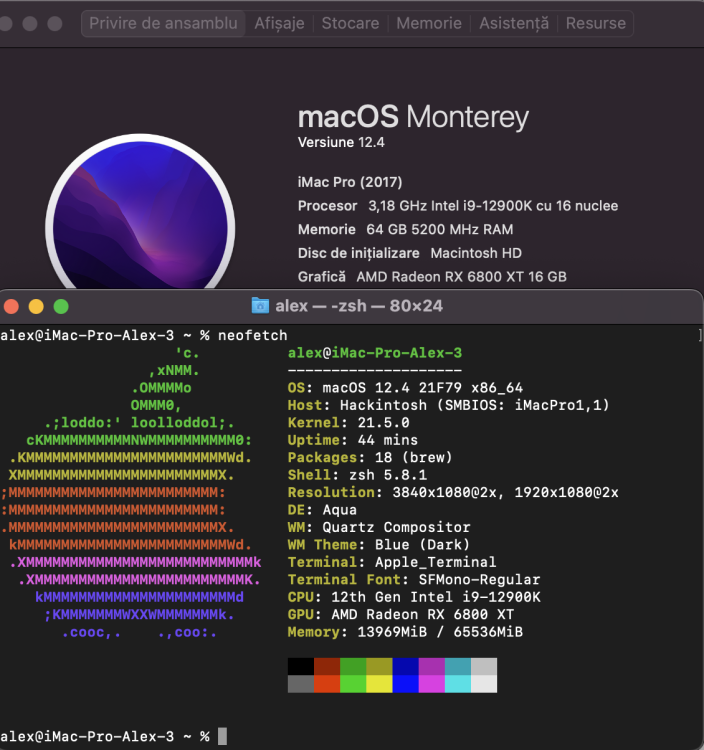Open the Stocare tab

click(x=350, y=23)
